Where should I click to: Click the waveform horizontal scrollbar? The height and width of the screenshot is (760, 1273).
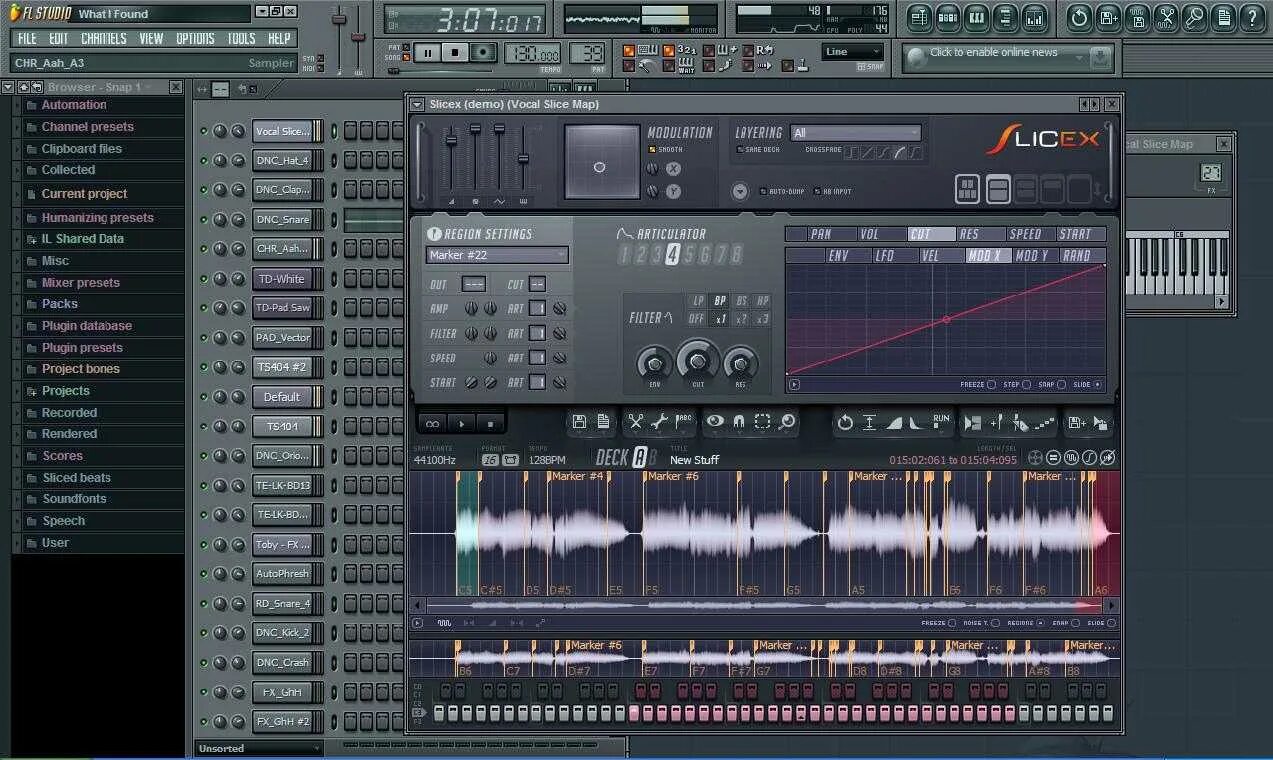(x=764, y=605)
